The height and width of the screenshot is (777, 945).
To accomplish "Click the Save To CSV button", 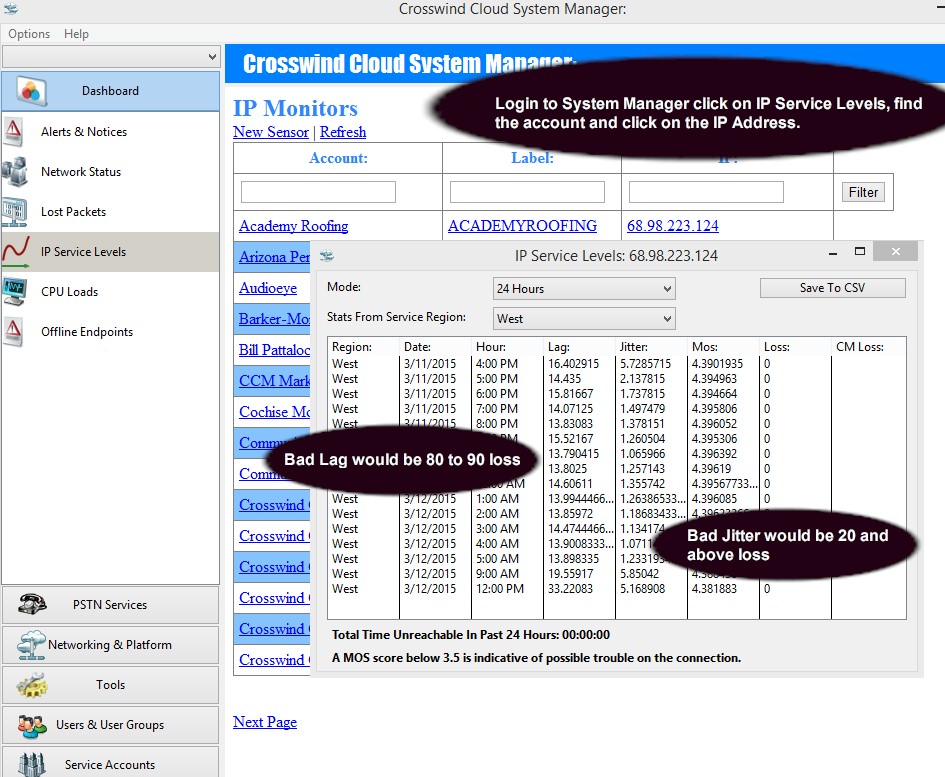I will [x=832, y=288].
